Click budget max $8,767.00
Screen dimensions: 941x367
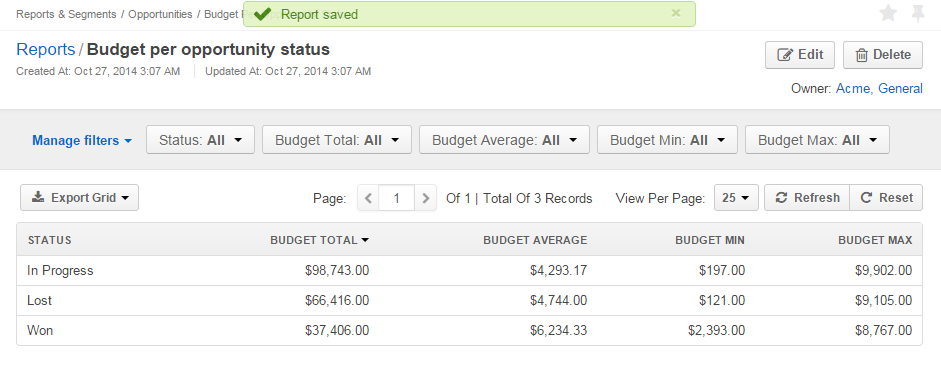[x=883, y=330]
